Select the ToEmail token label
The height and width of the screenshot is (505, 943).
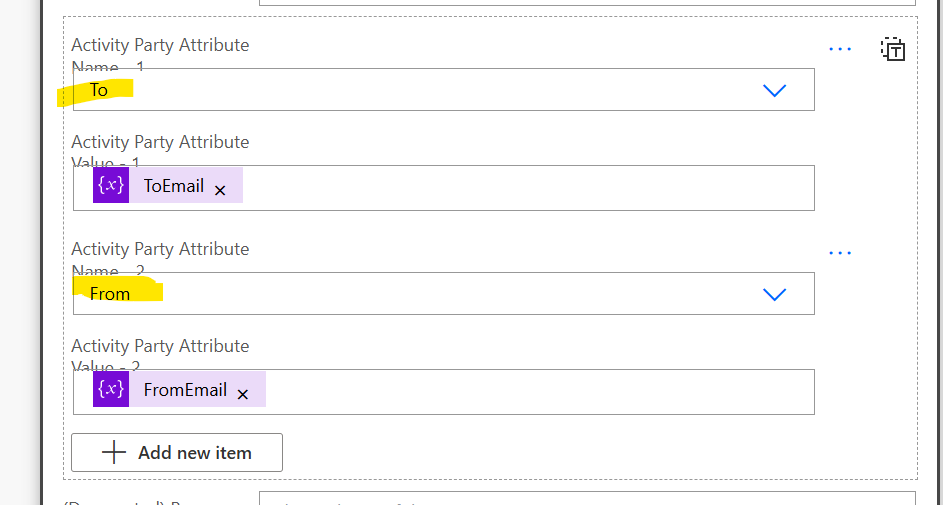[174, 186]
